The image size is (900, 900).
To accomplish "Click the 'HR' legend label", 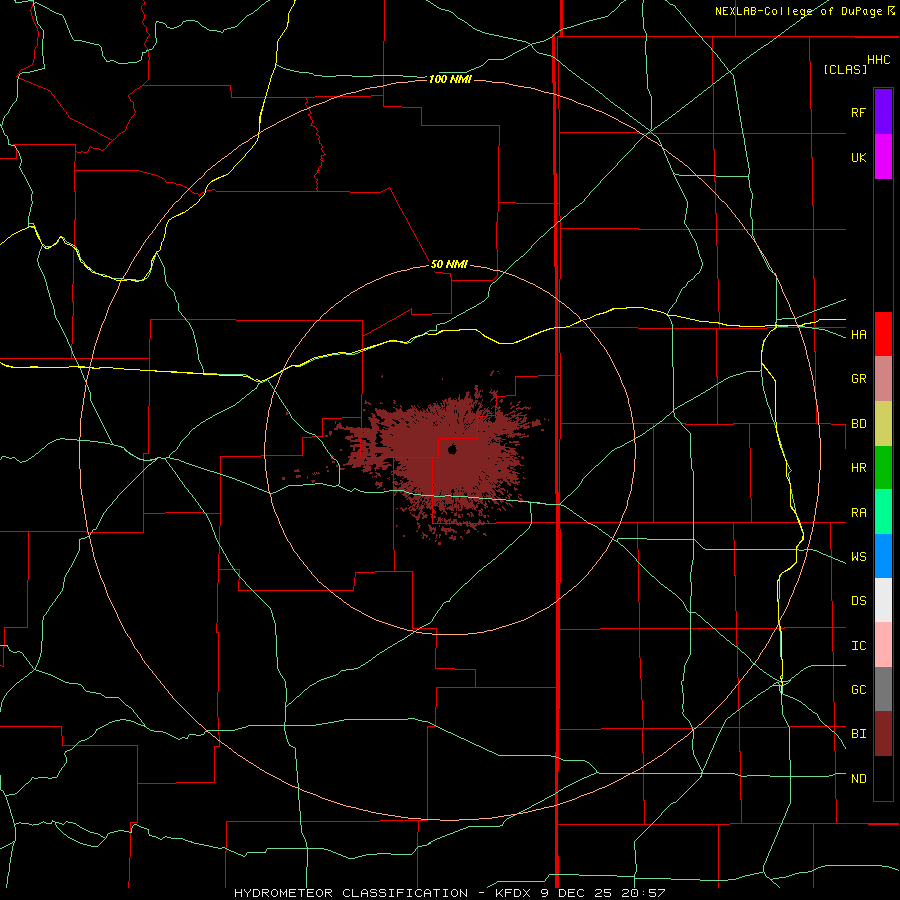I will [x=858, y=468].
